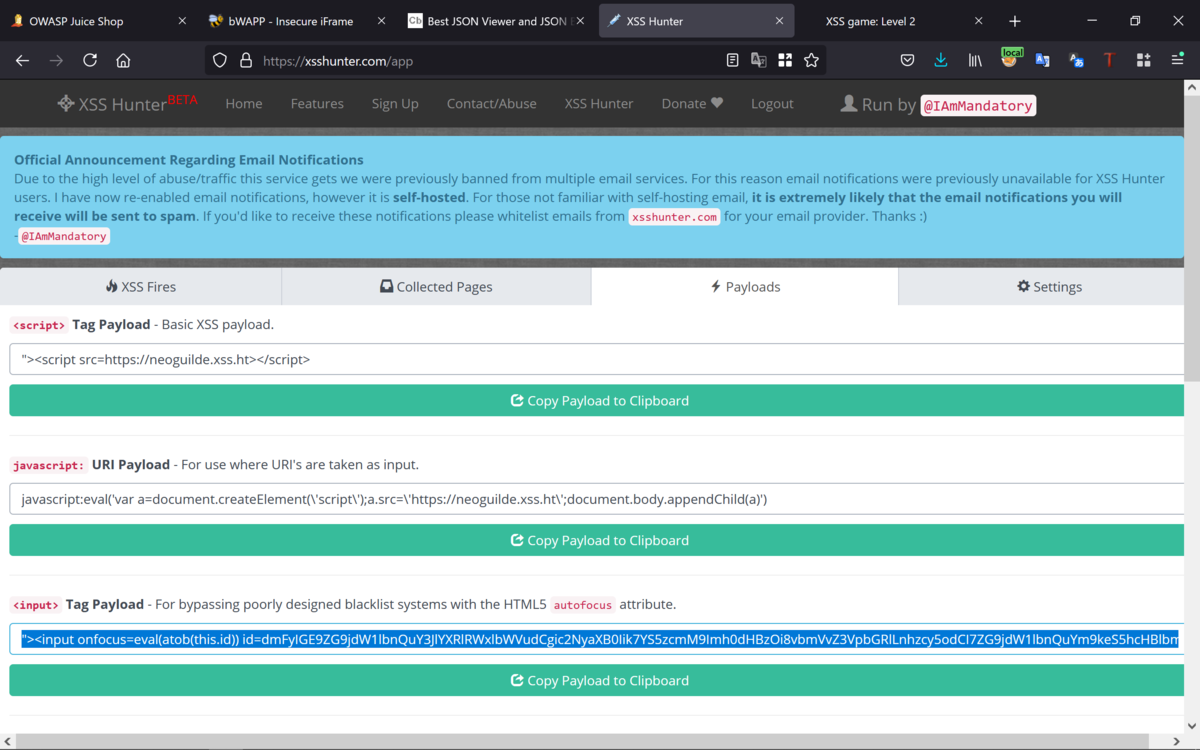
Task: Copy the input tag payload to clipboard
Action: [597, 680]
